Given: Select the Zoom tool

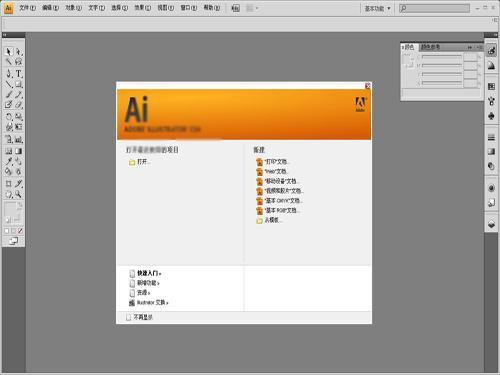Looking at the screenshot, I should 18,194.
